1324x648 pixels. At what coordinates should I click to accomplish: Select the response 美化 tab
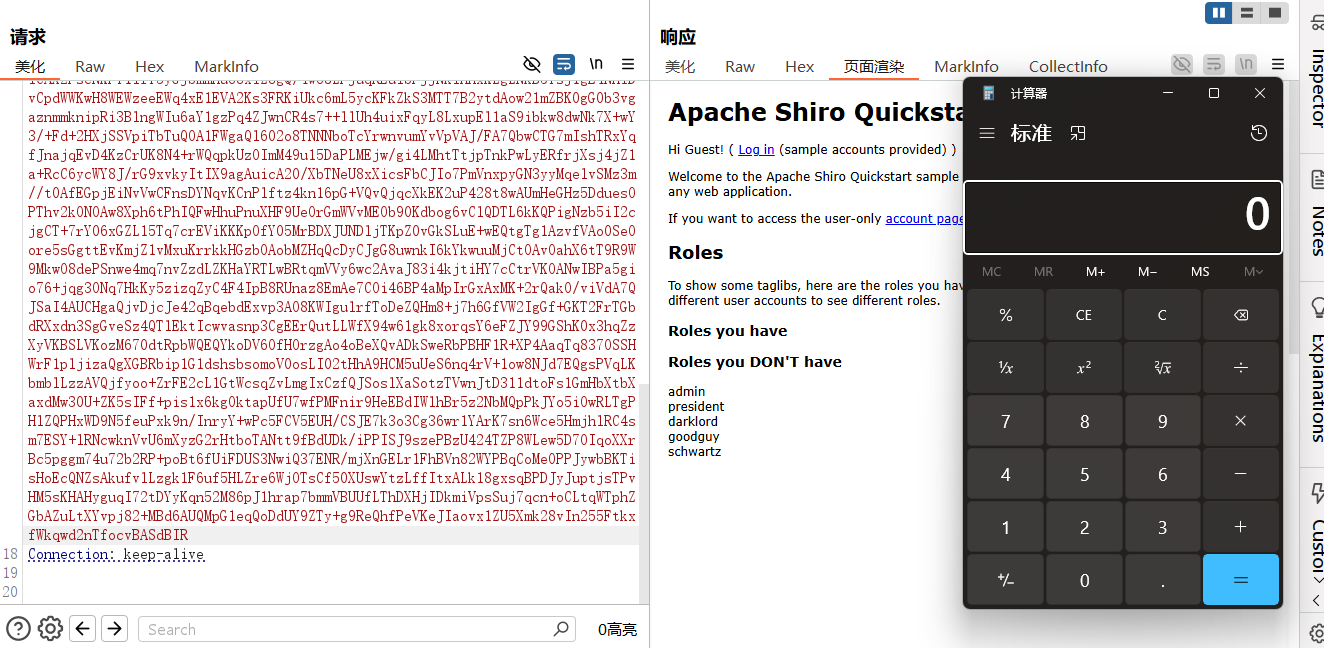click(680, 66)
